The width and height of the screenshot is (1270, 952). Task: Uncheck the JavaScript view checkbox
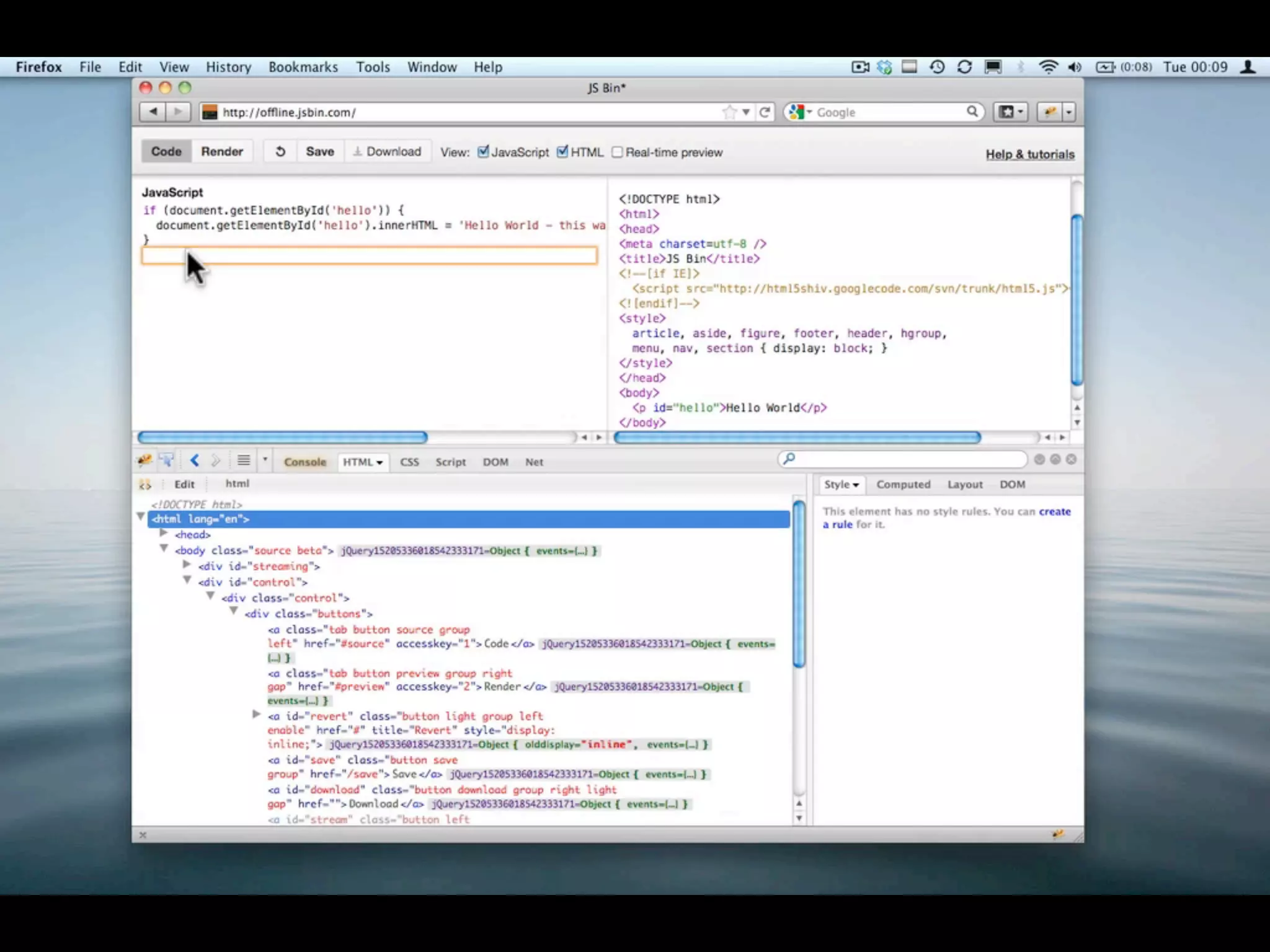point(483,152)
